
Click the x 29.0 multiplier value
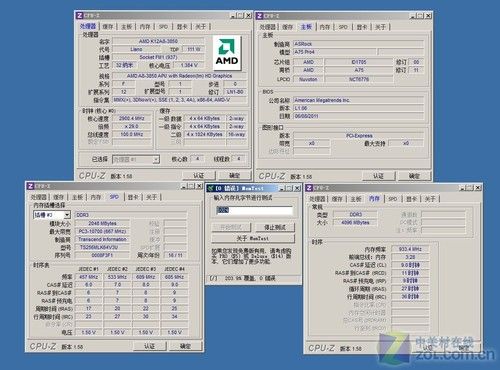(x=132, y=126)
